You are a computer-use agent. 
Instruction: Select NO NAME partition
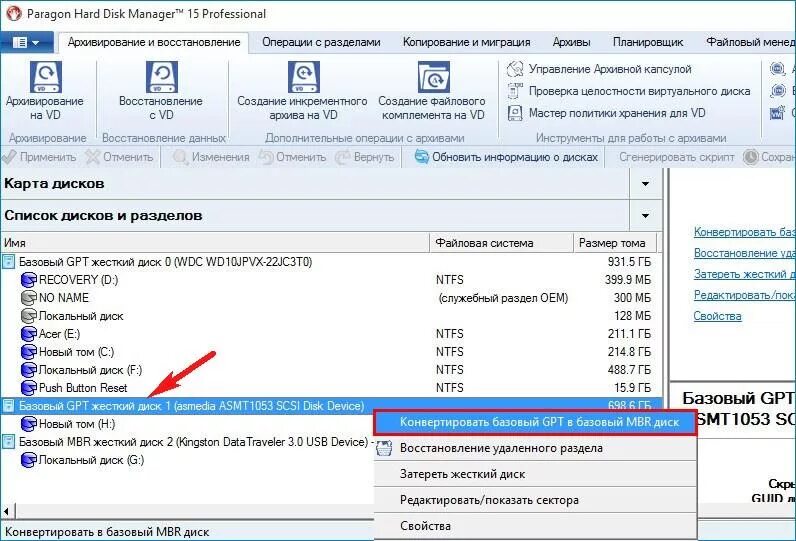pyautogui.click(x=331, y=298)
